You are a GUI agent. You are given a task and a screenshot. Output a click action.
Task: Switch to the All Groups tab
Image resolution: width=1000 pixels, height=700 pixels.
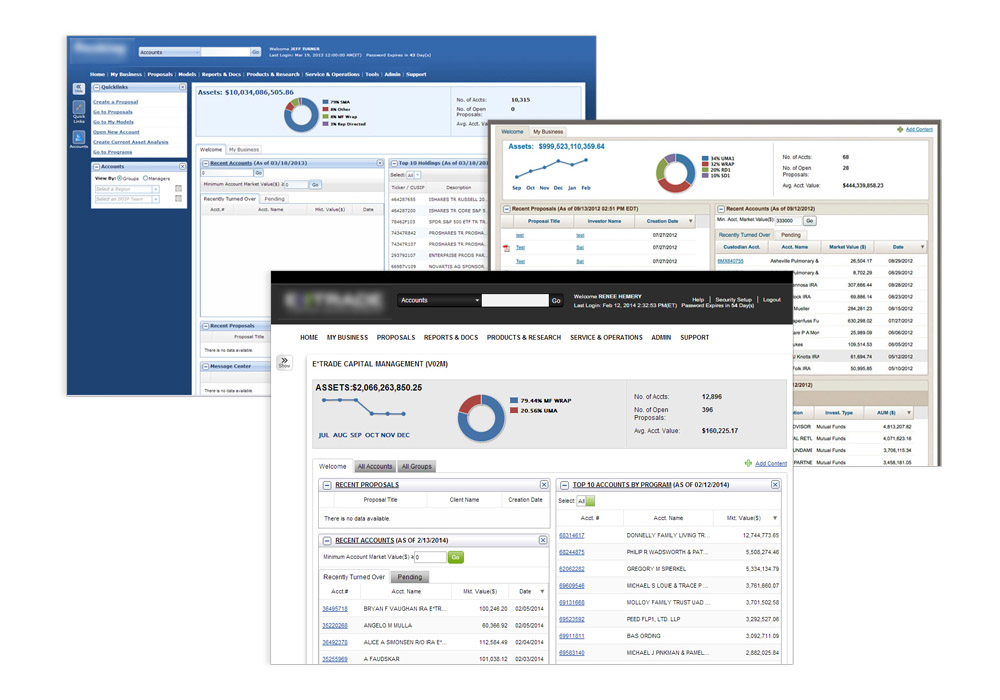pos(416,467)
